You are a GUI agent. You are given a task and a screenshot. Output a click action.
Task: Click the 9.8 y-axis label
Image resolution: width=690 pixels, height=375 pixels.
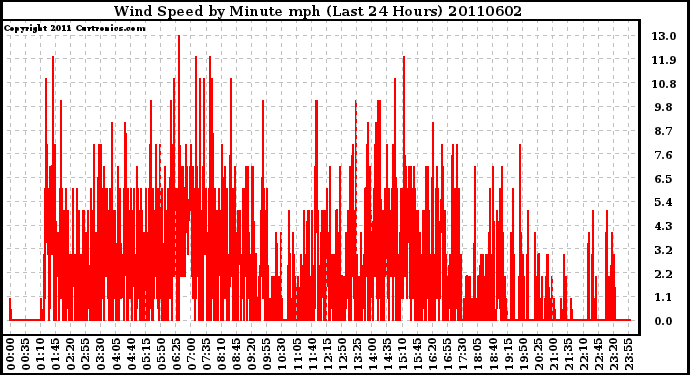point(664,107)
